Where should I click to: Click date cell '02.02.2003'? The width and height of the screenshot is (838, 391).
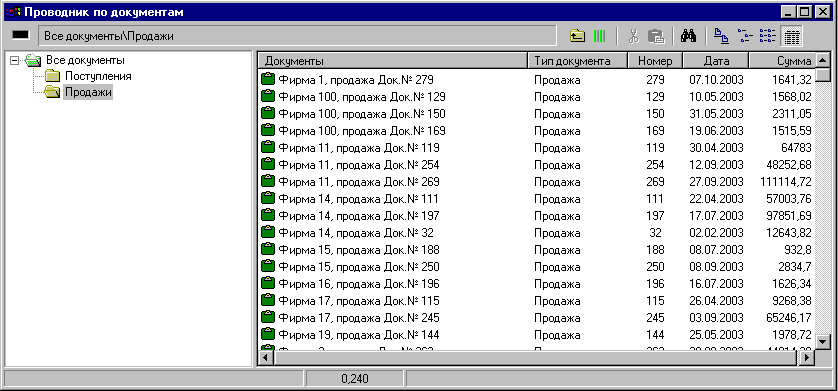pos(716,233)
